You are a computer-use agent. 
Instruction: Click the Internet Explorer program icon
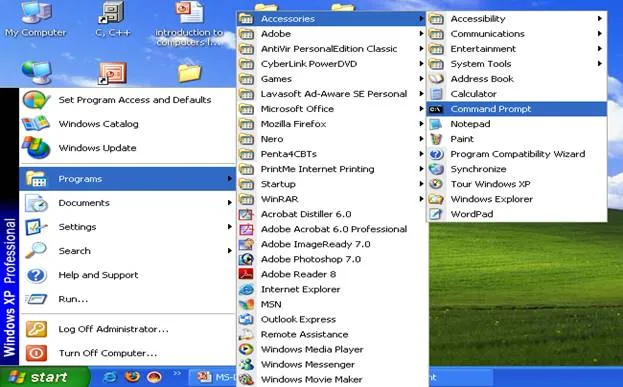pyautogui.click(x=246, y=289)
